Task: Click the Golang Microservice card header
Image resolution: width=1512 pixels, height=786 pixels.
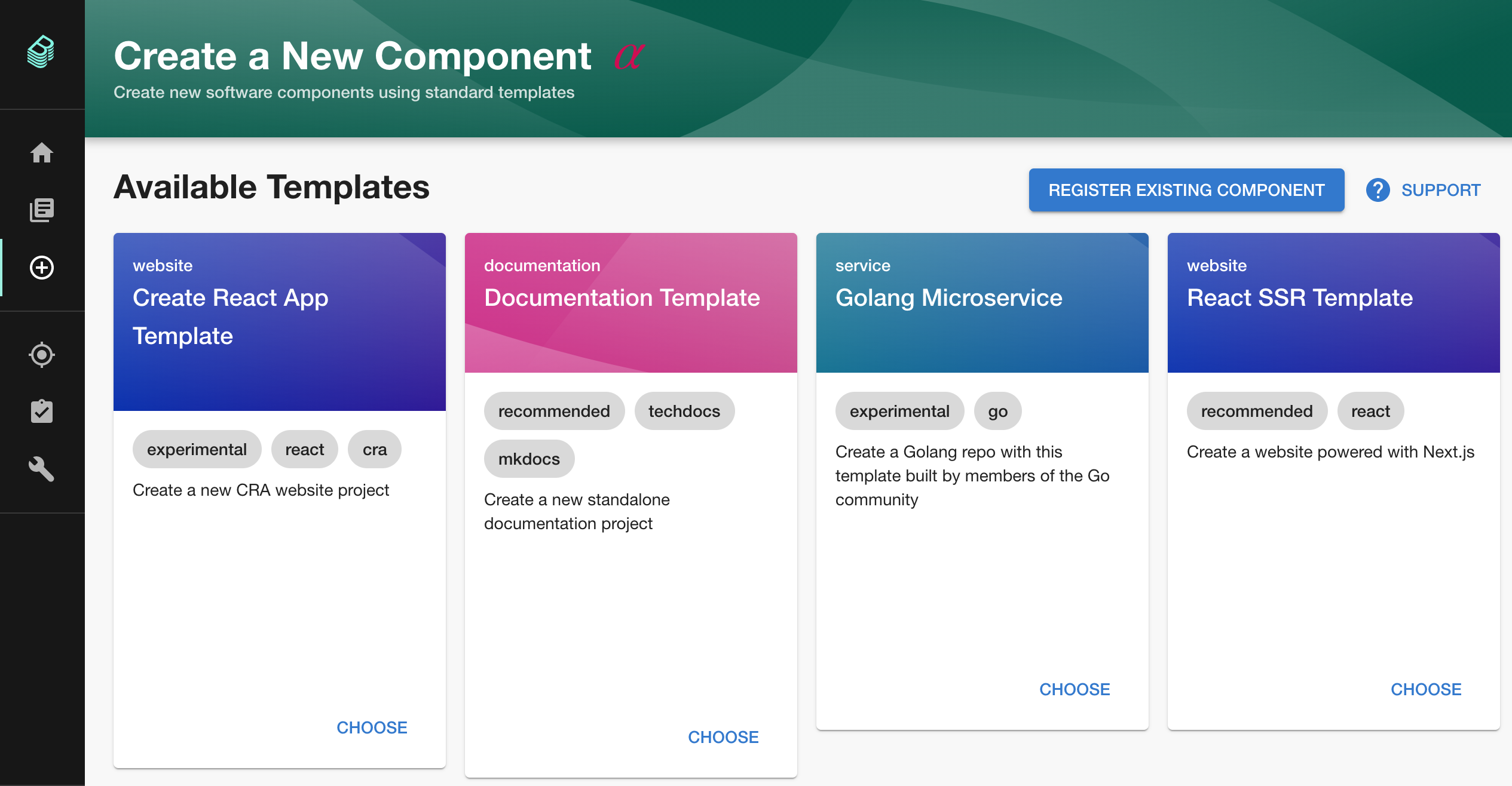Action: (982, 303)
